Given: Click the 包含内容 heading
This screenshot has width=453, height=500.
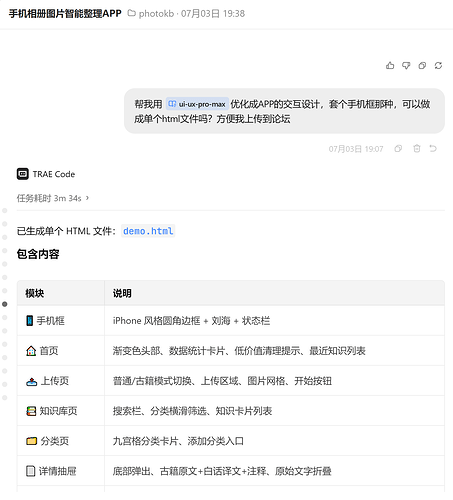Looking at the screenshot, I should click(38, 254).
